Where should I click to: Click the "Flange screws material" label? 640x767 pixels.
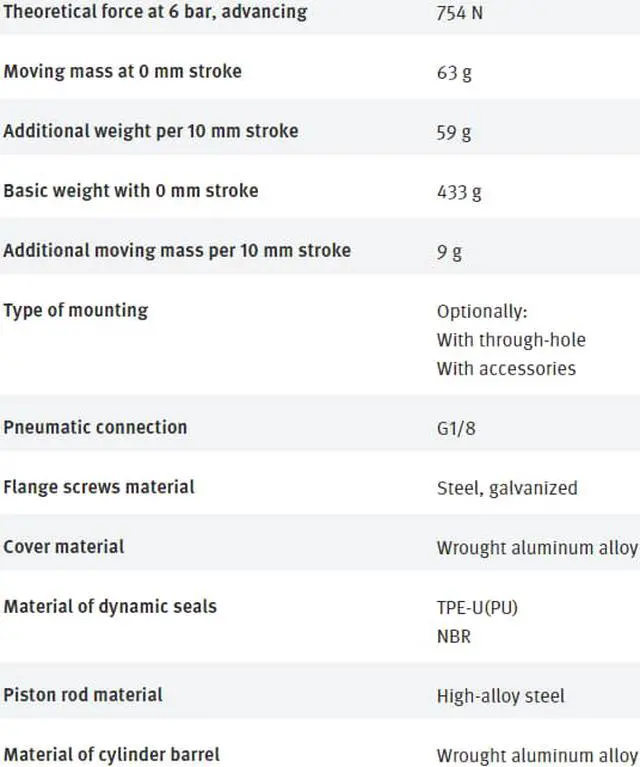[99, 487]
